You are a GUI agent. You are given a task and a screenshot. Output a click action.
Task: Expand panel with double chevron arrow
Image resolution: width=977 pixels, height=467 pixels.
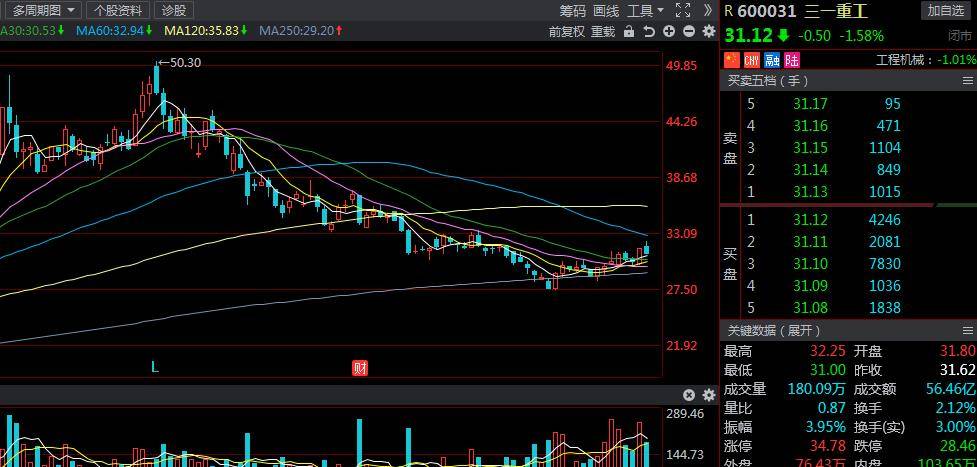pyautogui.click(x=709, y=10)
